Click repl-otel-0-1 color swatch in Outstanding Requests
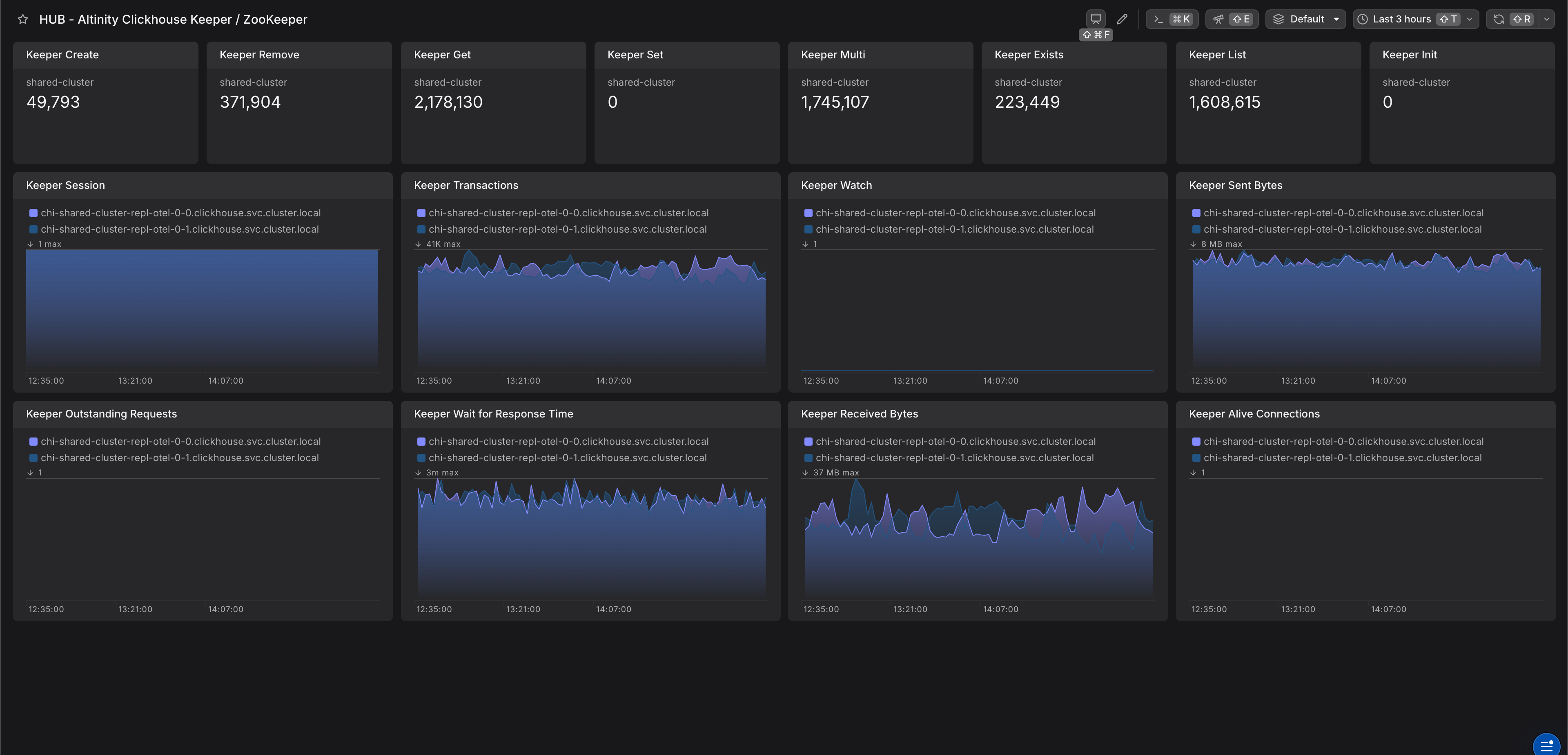1568x755 pixels. tap(33, 458)
